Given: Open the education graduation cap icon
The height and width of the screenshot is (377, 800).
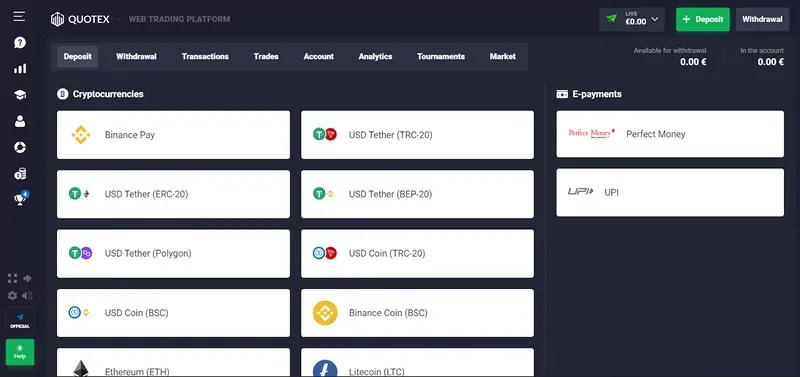Looking at the screenshot, I should tap(19, 95).
